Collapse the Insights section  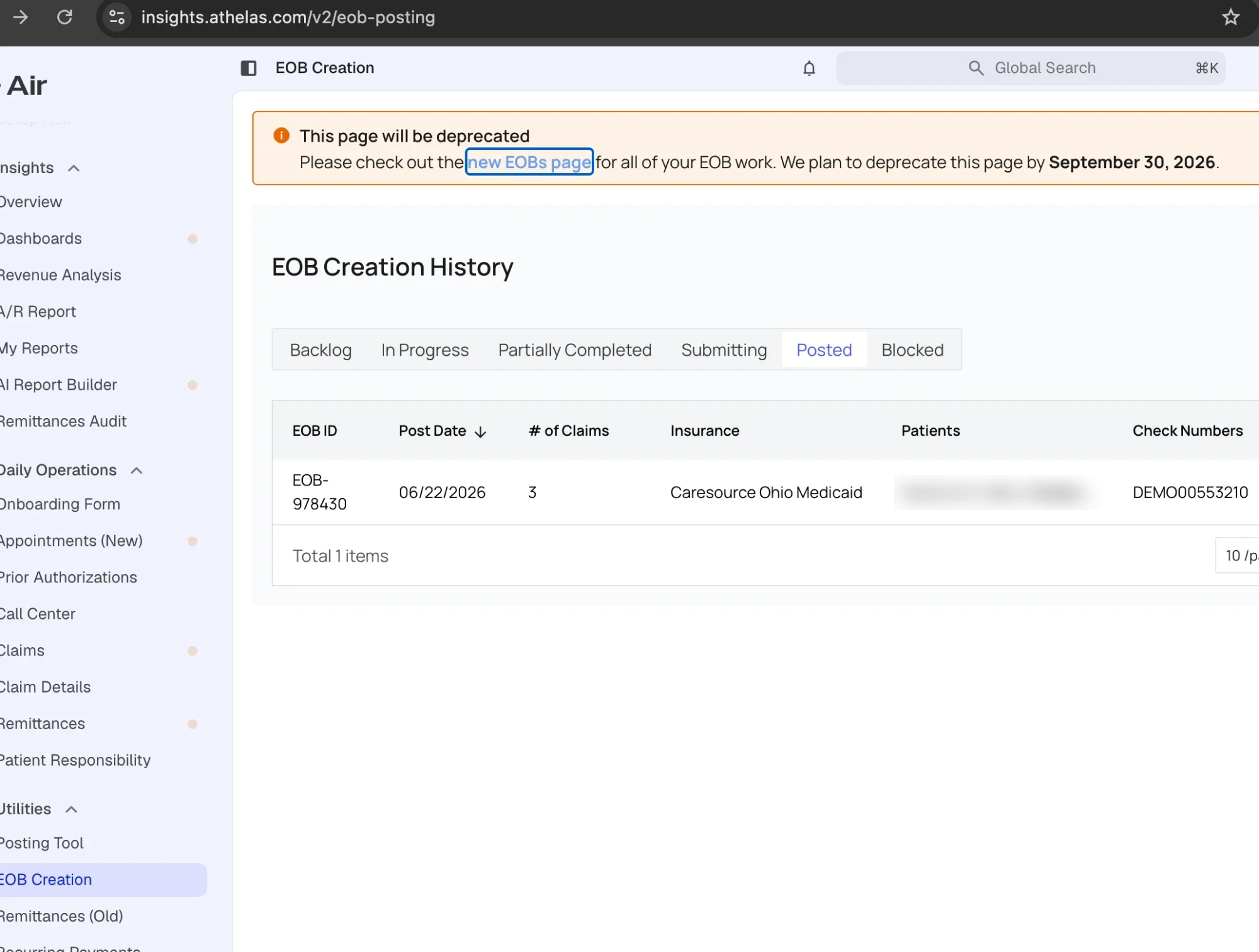pyautogui.click(x=74, y=168)
